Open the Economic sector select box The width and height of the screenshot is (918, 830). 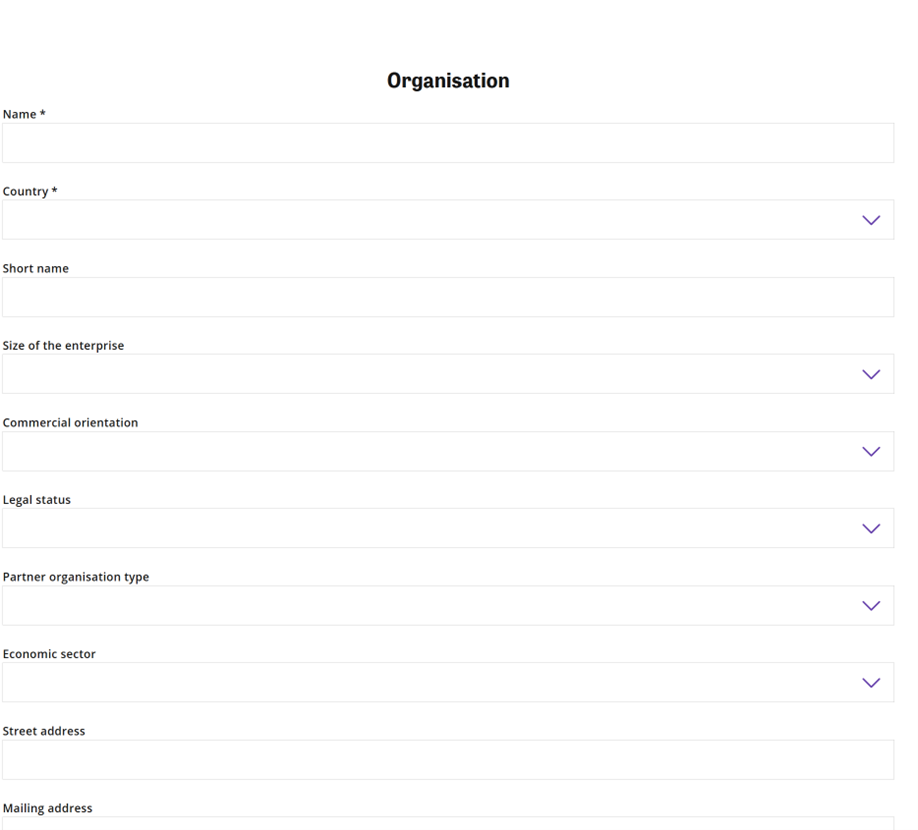(x=430, y=682)
